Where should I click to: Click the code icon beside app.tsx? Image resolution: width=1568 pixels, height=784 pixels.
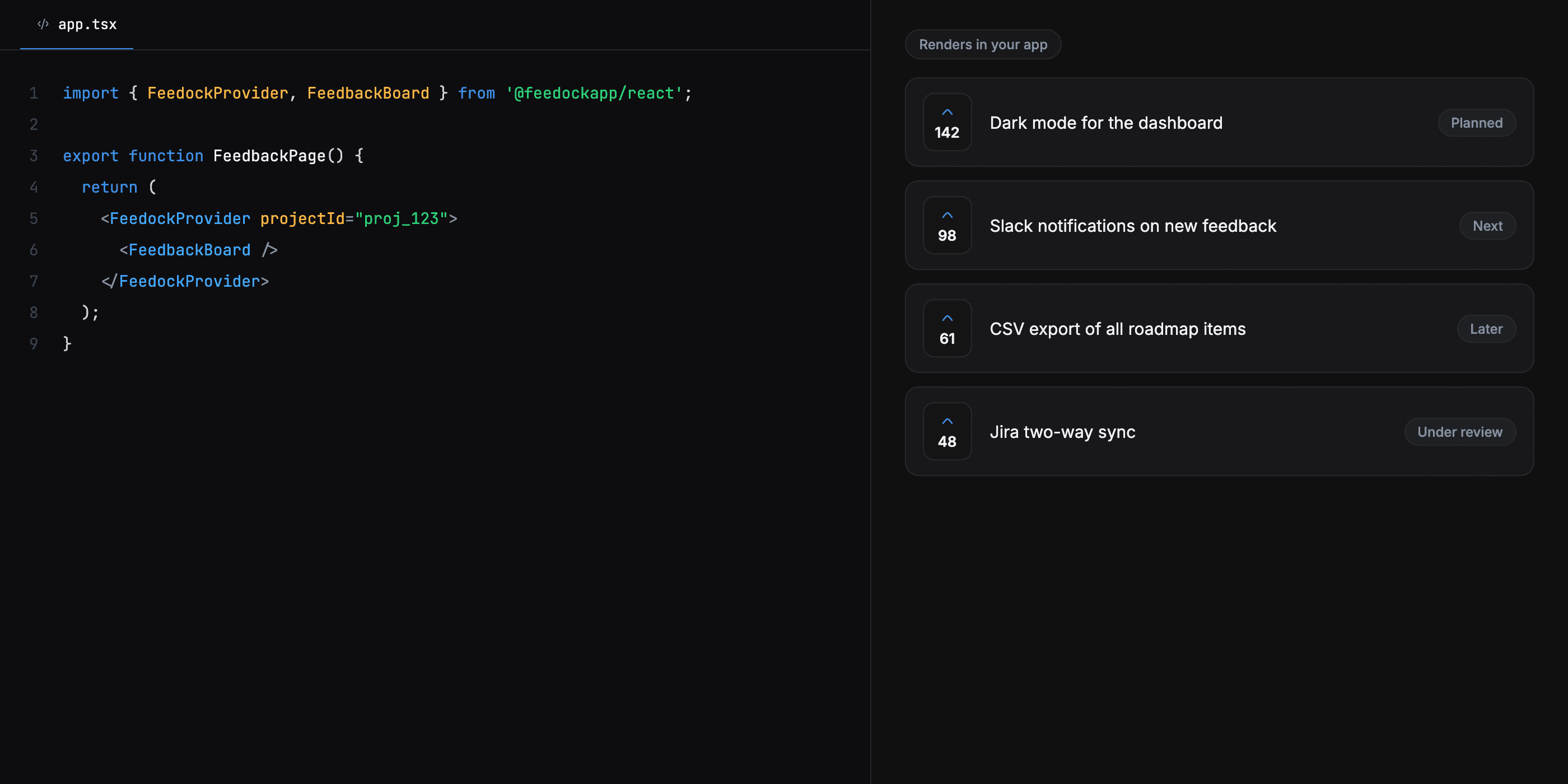coord(43,24)
